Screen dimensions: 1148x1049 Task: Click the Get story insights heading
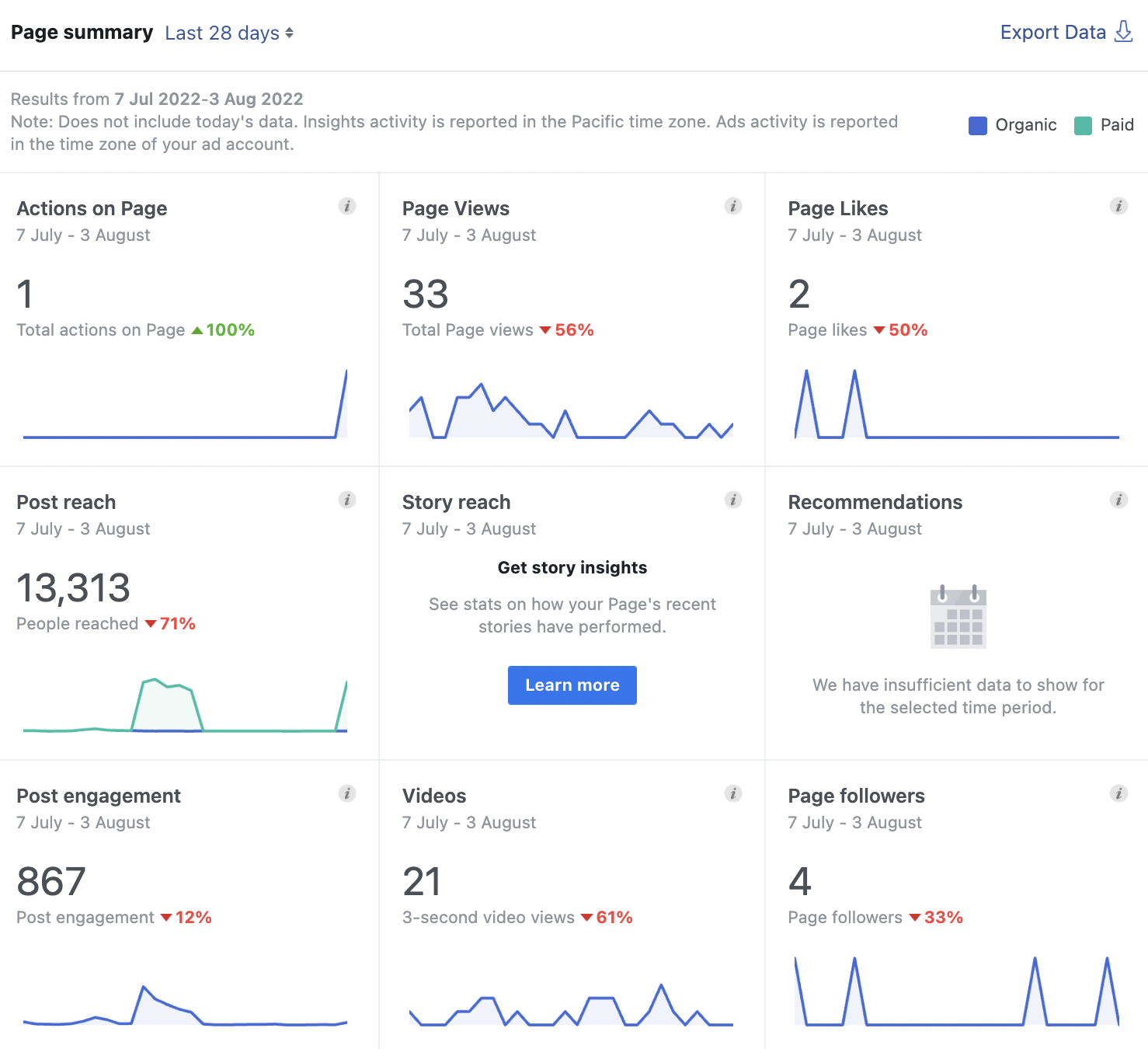(572, 567)
